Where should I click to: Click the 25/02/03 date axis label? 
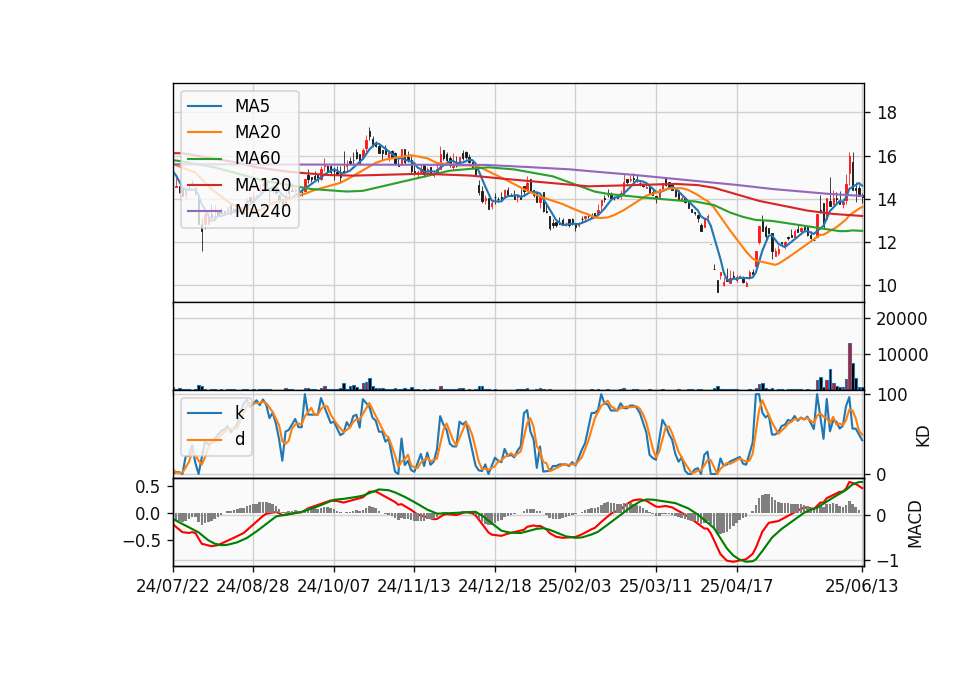[x=575, y=586]
